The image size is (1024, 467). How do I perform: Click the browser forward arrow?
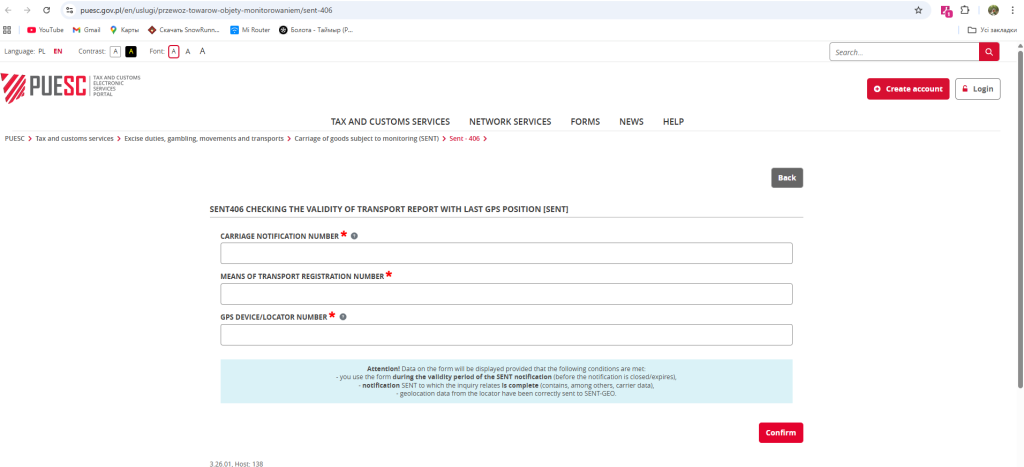tap(27, 10)
